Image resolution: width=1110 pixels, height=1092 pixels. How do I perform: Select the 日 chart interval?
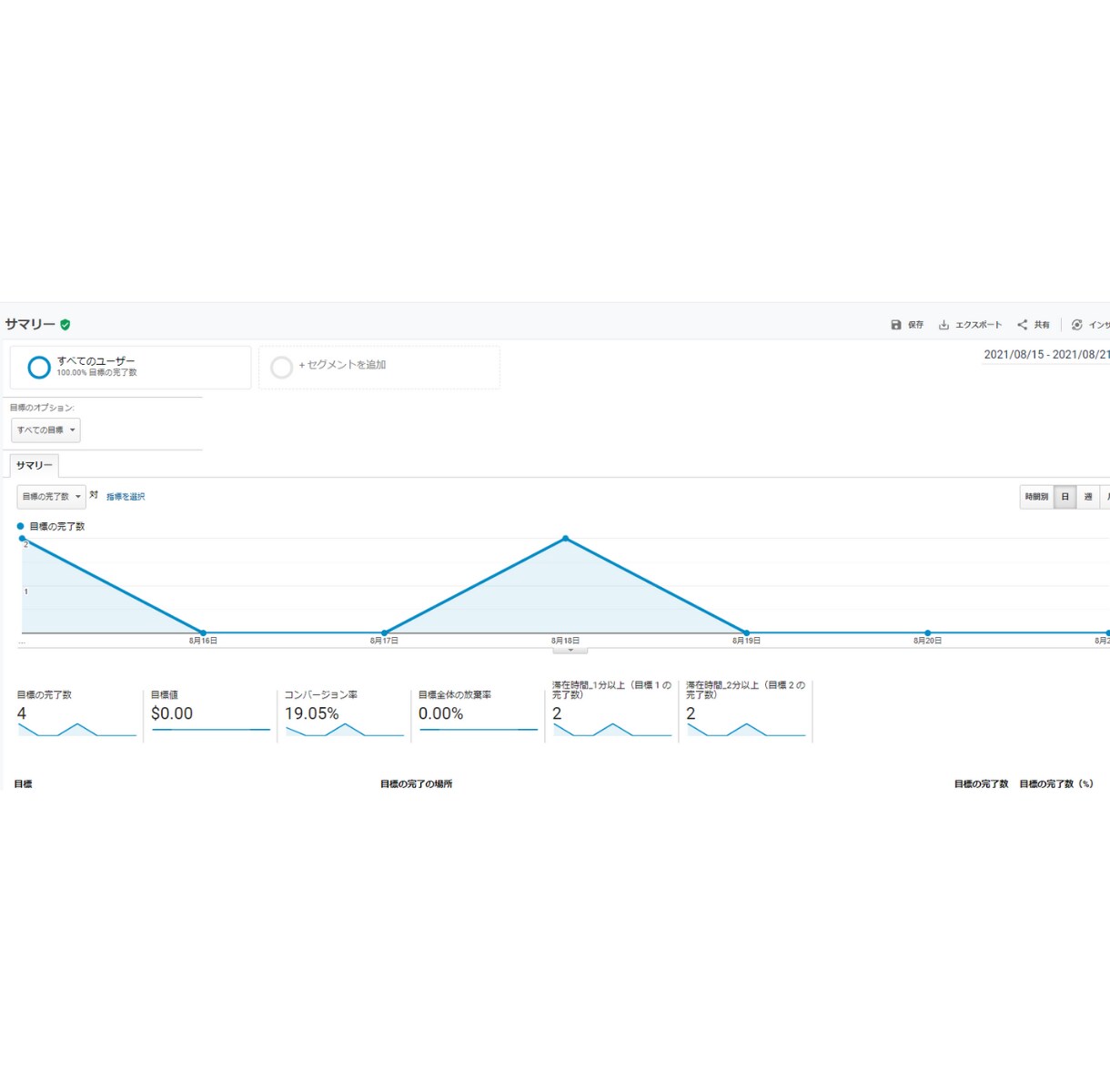tap(1065, 497)
